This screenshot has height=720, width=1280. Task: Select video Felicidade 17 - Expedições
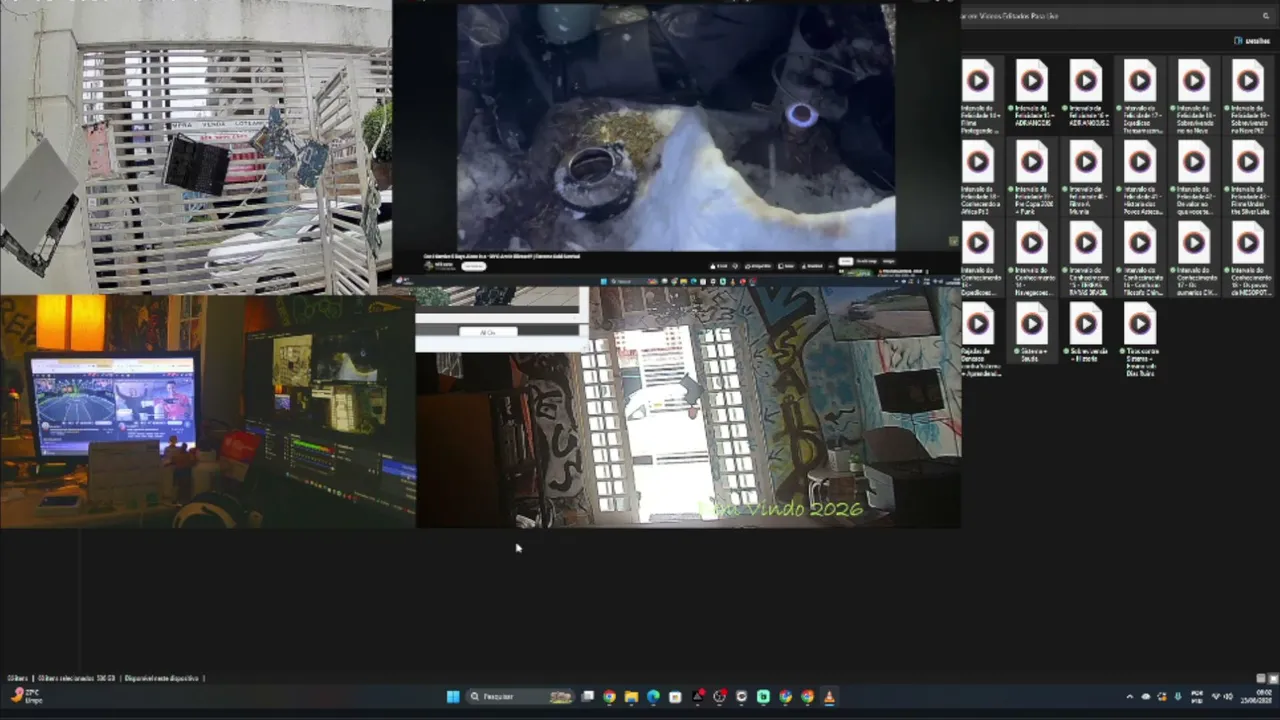1140,97
